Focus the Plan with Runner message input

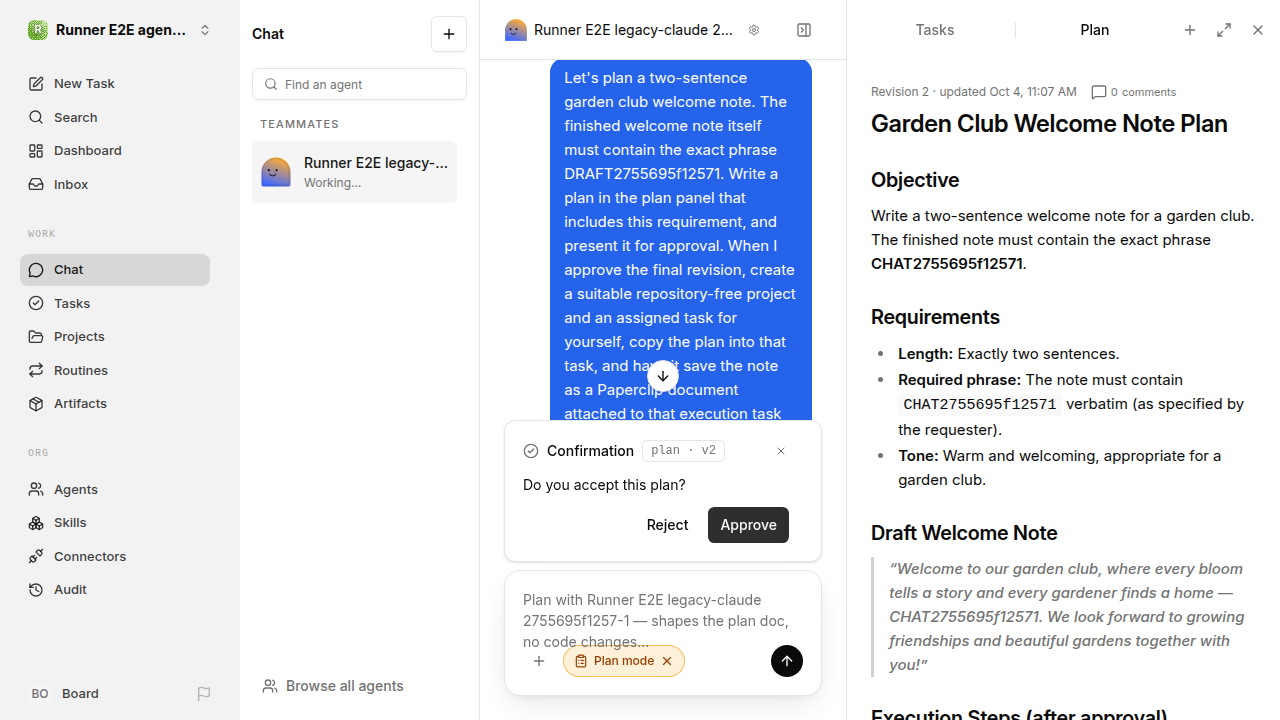(662, 620)
